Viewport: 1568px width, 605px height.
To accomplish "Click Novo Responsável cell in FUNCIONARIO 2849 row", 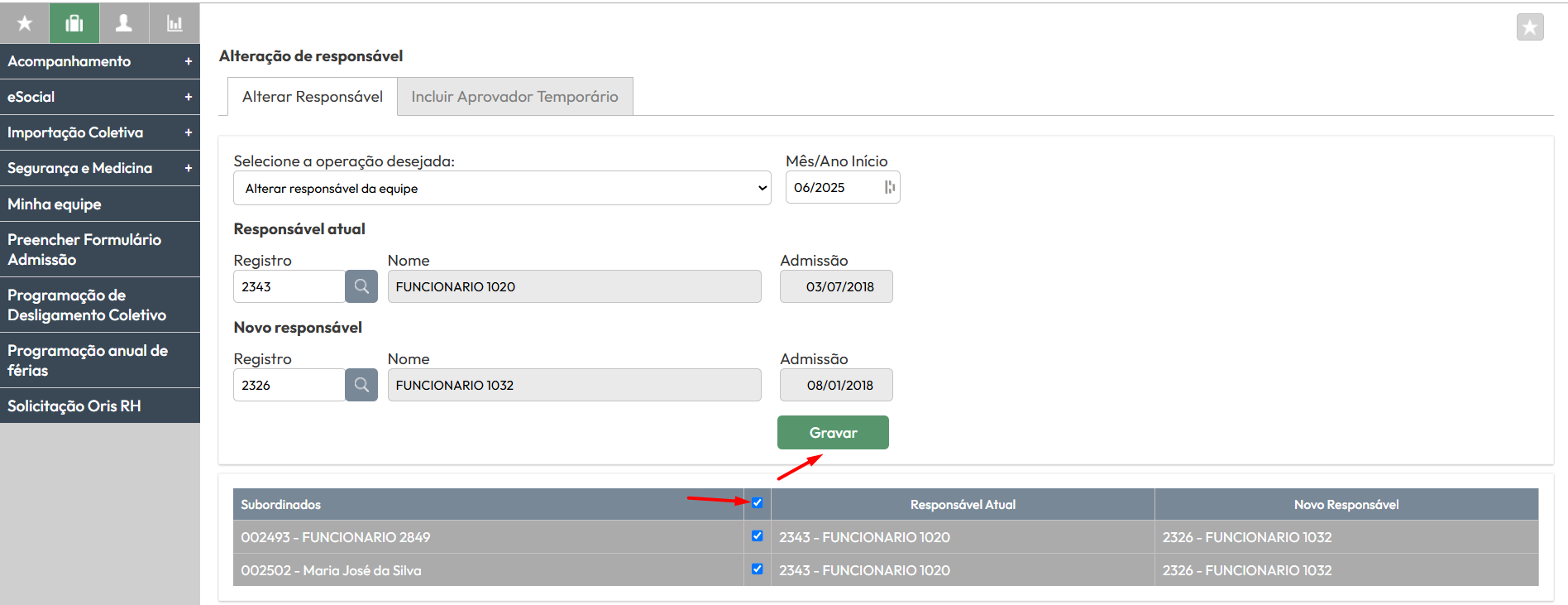I will click(x=1346, y=537).
